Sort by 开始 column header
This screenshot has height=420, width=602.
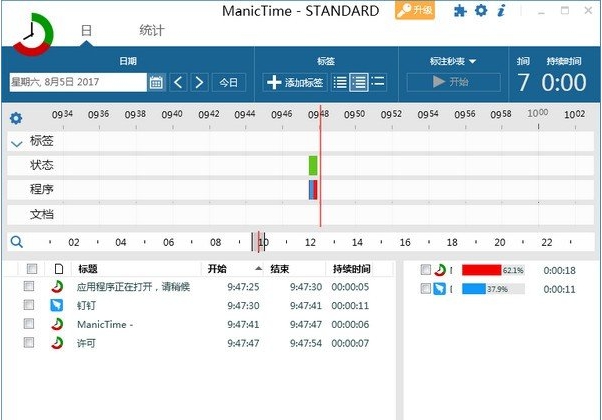pyautogui.click(x=217, y=269)
